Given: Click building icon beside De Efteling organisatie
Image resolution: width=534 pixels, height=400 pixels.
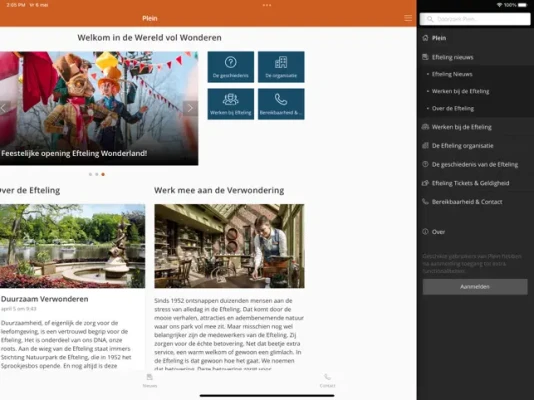Looking at the screenshot, I should click(x=425, y=145).
